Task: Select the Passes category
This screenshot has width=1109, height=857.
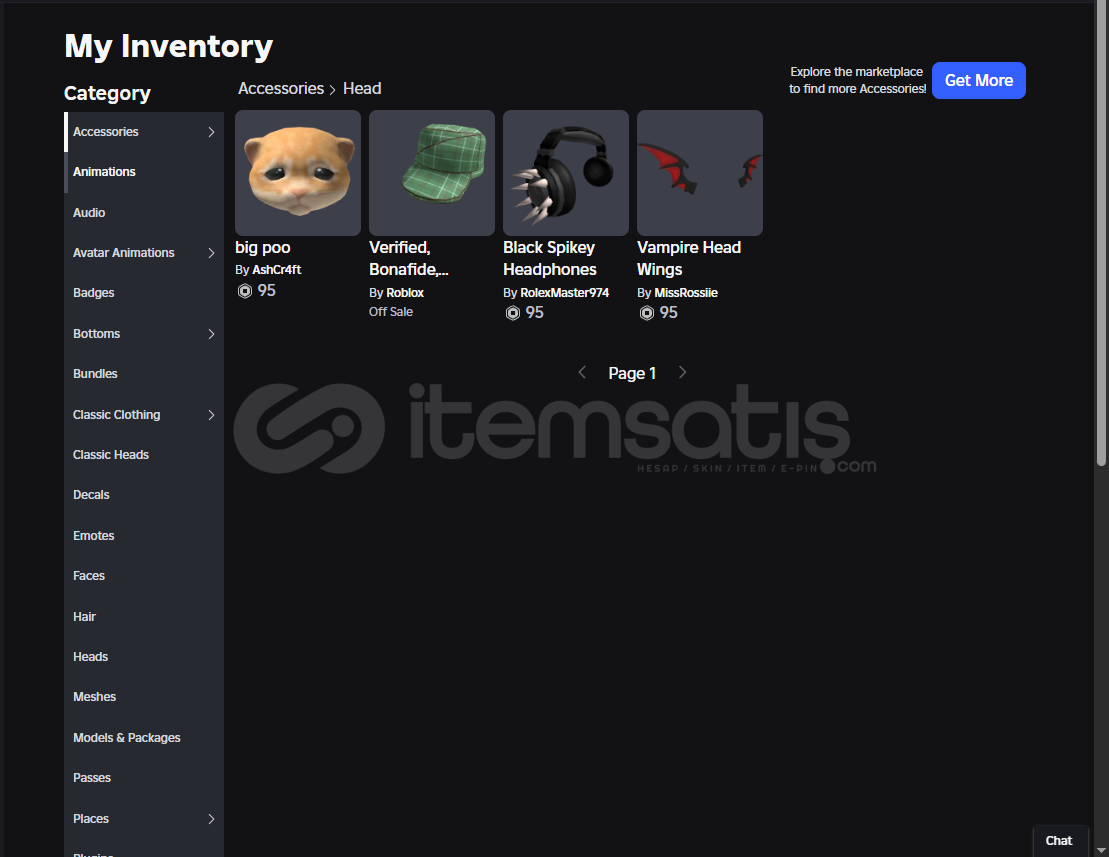Action: click(x=144, y=778)
